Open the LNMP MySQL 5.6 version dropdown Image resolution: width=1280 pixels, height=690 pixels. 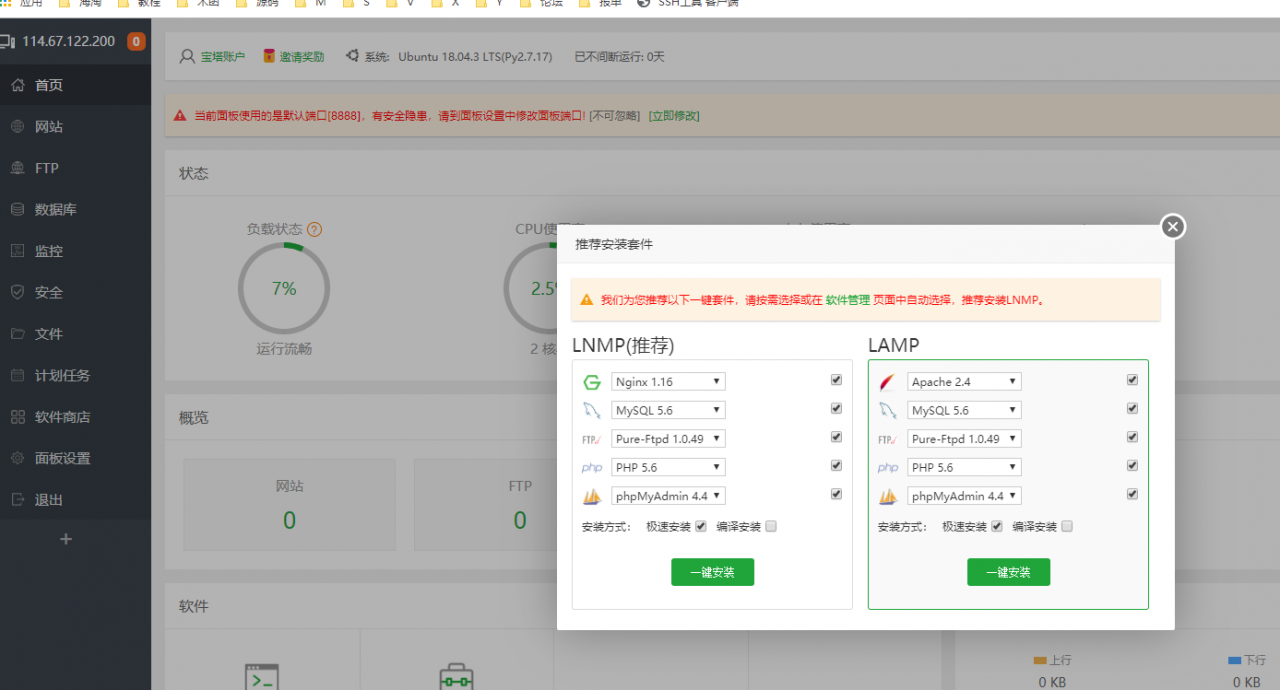pyautogui.click(x=669, y=410)
